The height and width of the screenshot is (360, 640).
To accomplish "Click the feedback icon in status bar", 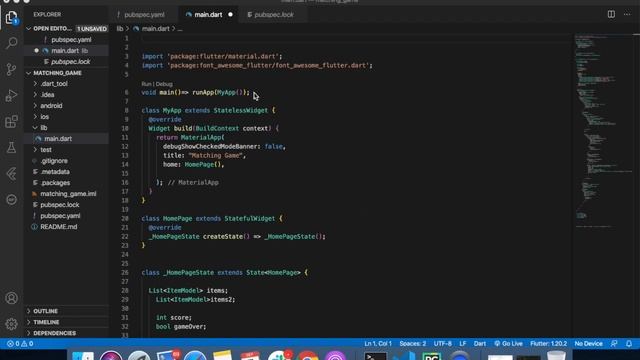I will click(x=614, y=344).
